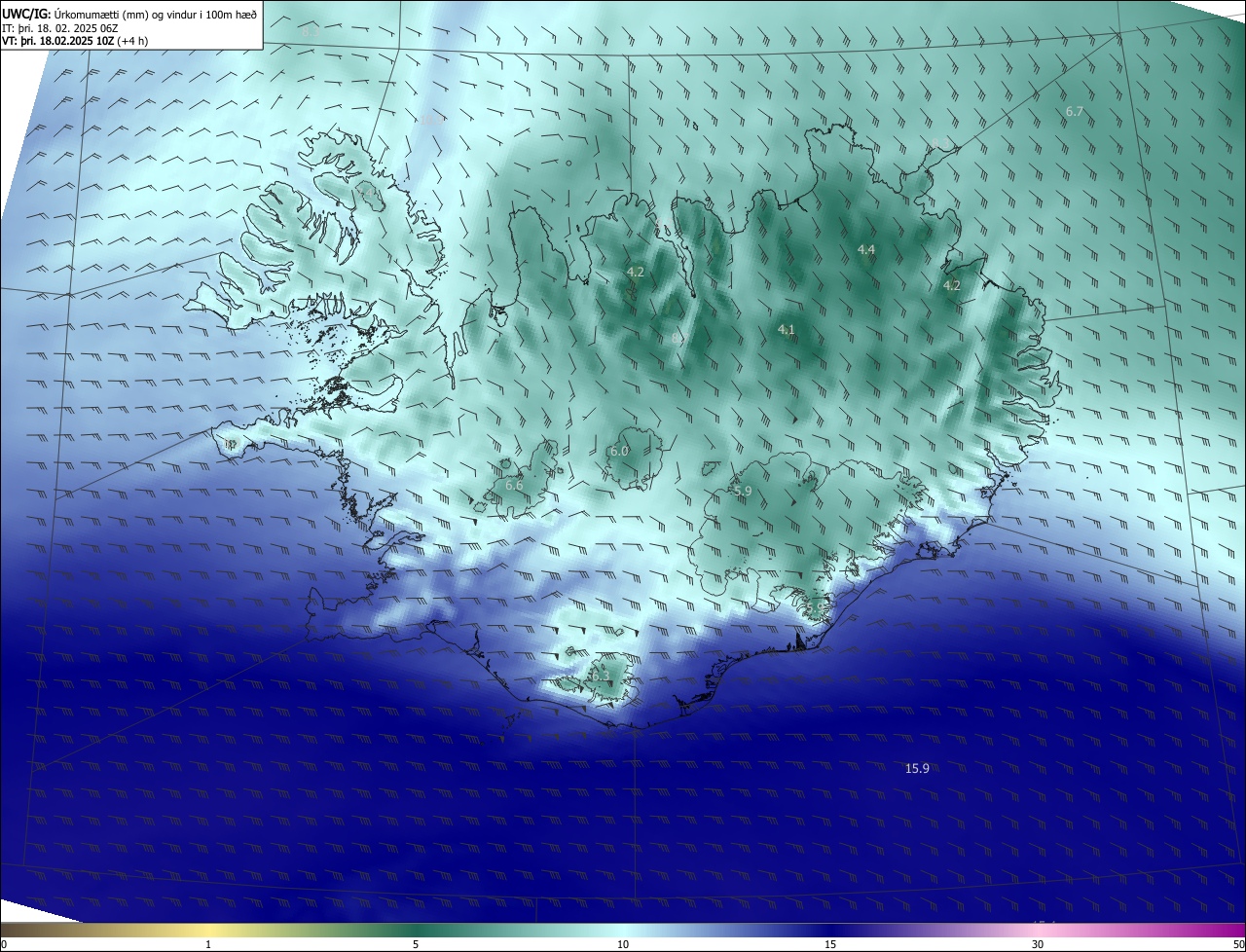Image resolution: width=1246 pixels, height=952 pixels.
Task: Click the "50" tick on the color scale
Action: [1238, 944]
